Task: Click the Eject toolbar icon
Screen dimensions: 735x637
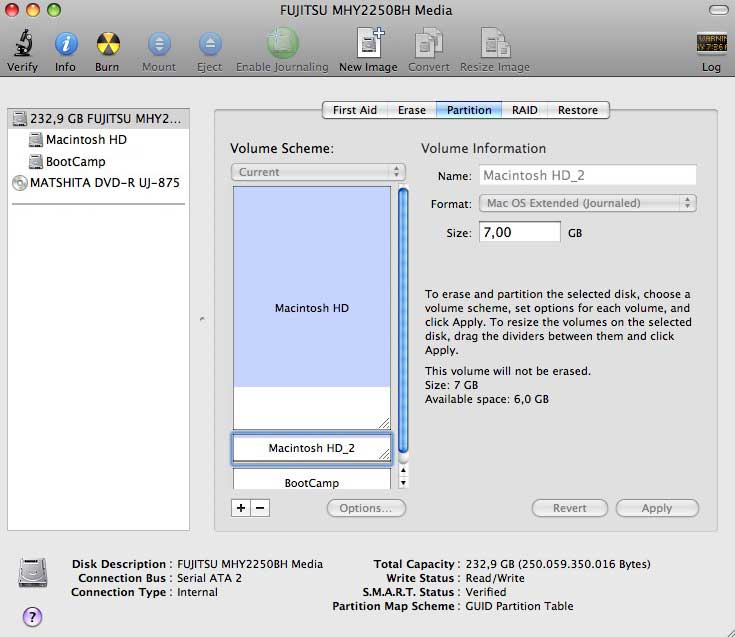Action: tap(210, 44)
